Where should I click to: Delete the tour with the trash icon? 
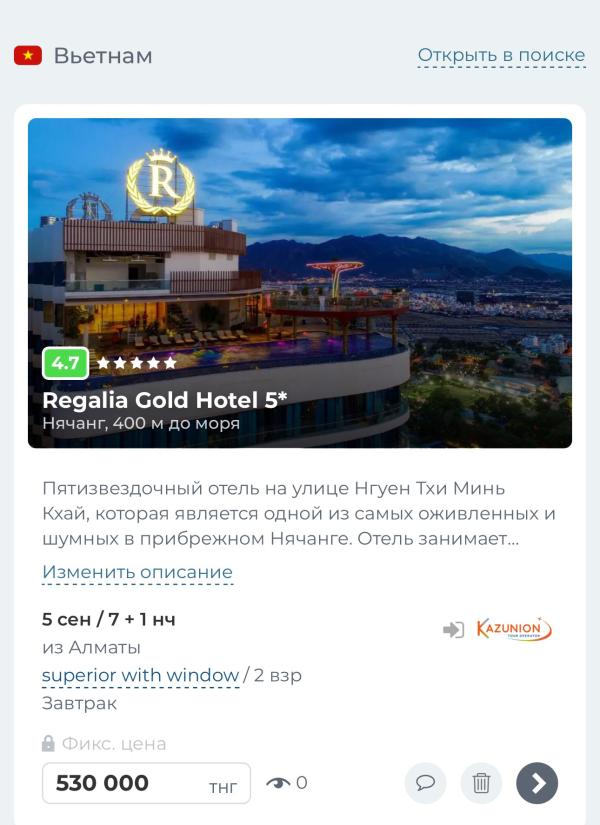pyautogui.click(x=481, y=783)
